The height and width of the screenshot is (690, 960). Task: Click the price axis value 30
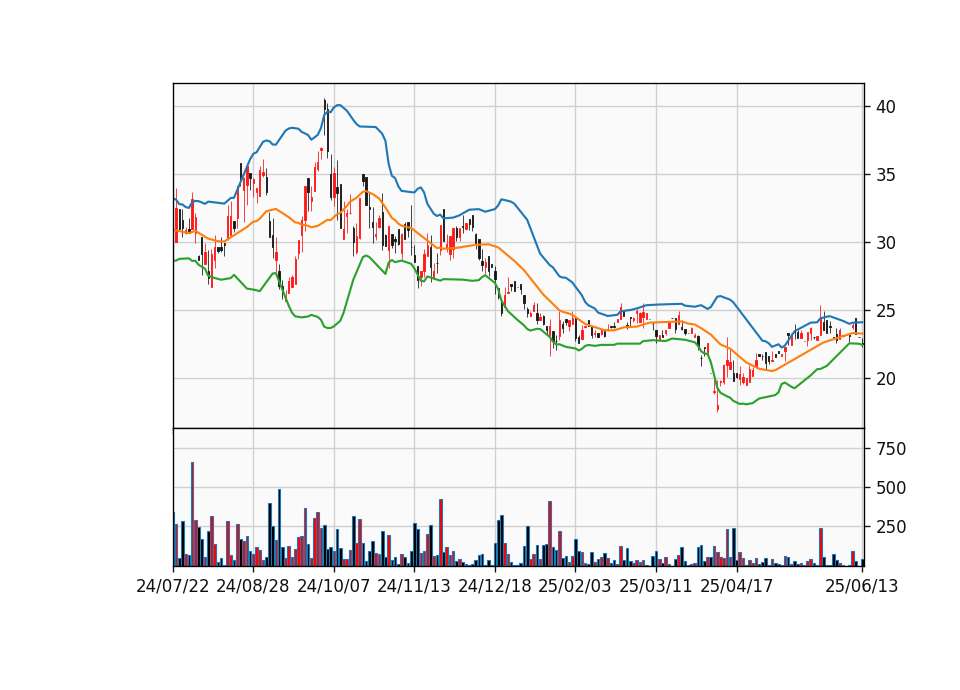click(886, 243)
